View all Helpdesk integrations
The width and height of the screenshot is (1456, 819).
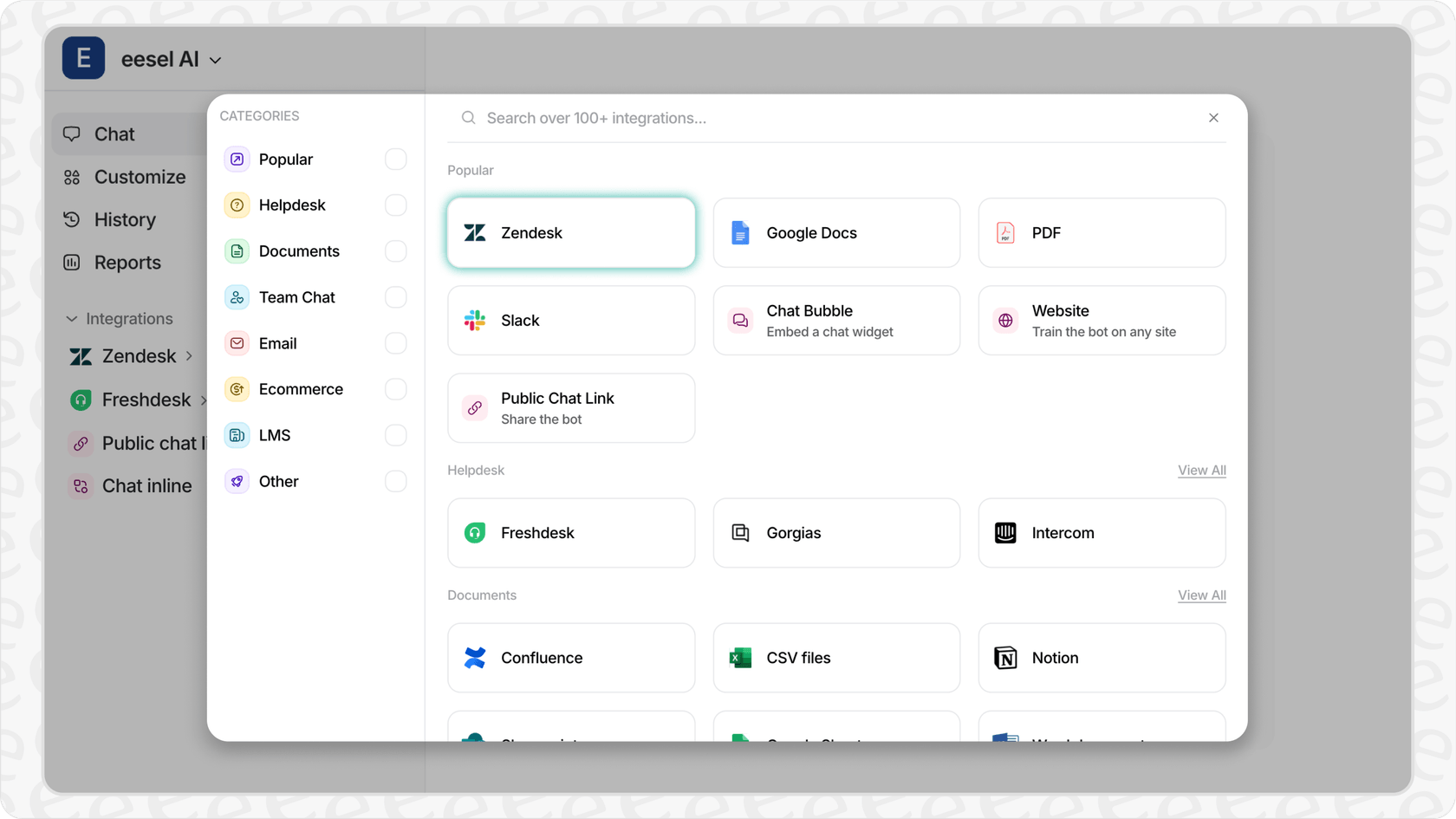pyautogui.click(x=1201, y=470)
